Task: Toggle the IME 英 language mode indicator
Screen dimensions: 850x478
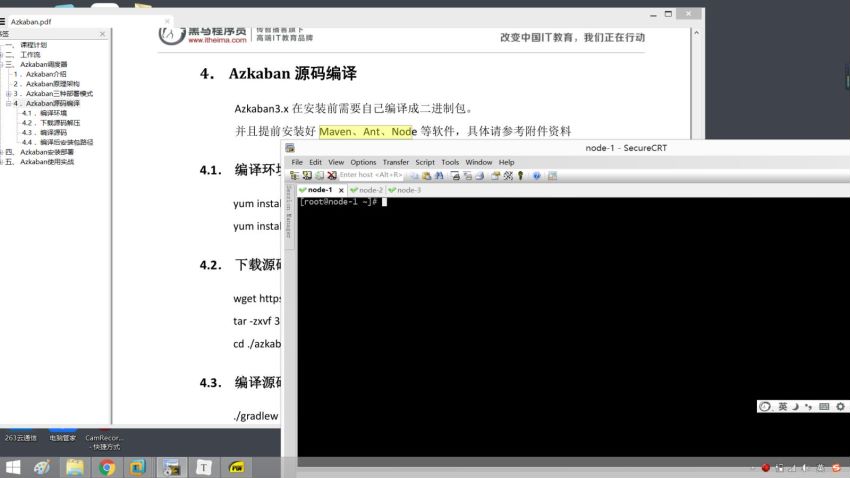Action: click(x=783, y=407)
